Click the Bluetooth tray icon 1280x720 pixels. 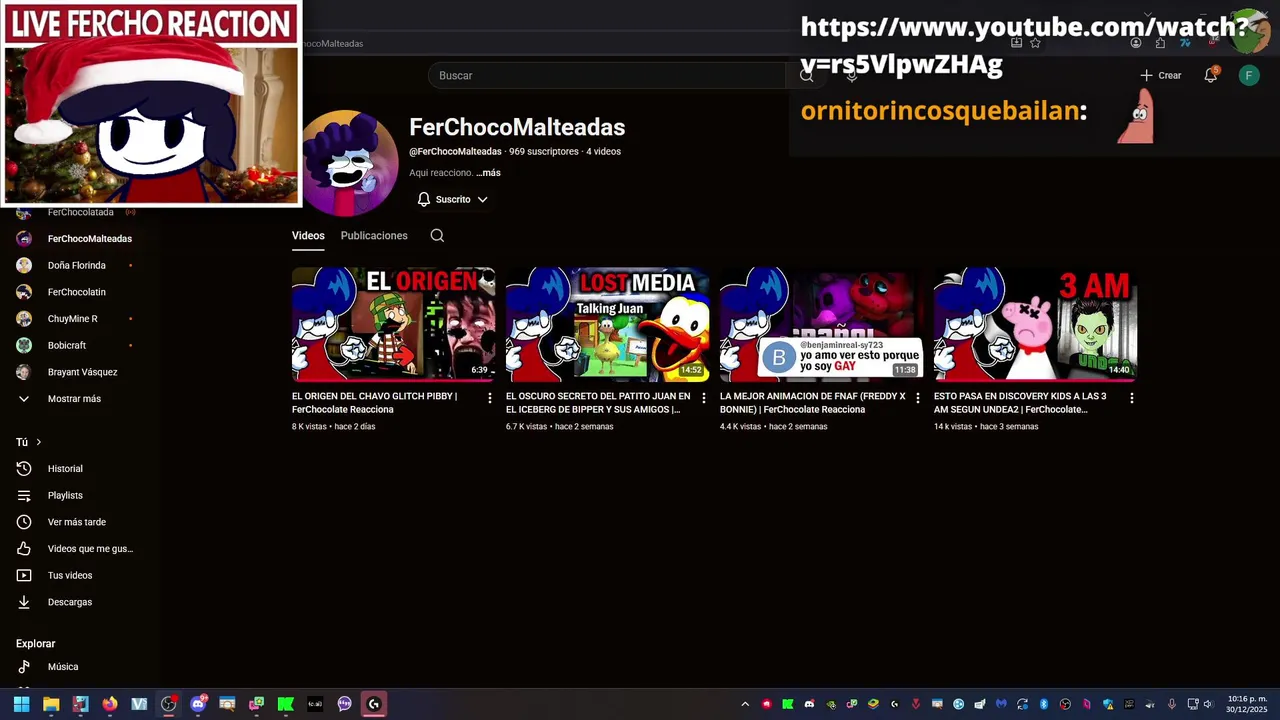point(1044,704)
